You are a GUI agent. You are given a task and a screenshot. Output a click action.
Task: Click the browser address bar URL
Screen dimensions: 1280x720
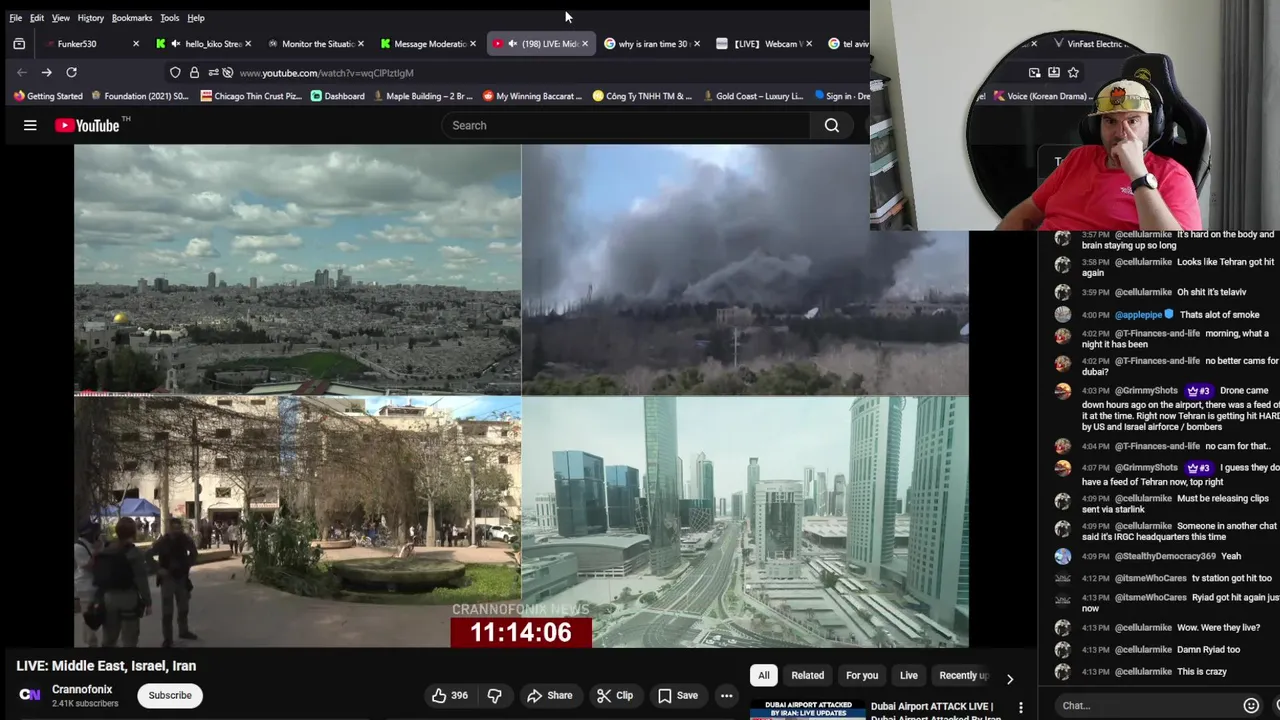326,73
